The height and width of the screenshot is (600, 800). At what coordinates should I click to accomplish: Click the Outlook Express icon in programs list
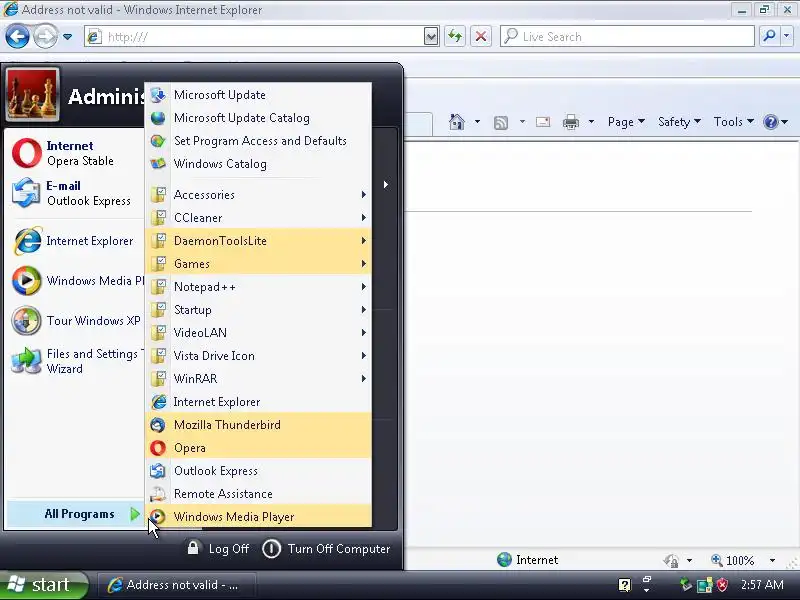(158, 471)
